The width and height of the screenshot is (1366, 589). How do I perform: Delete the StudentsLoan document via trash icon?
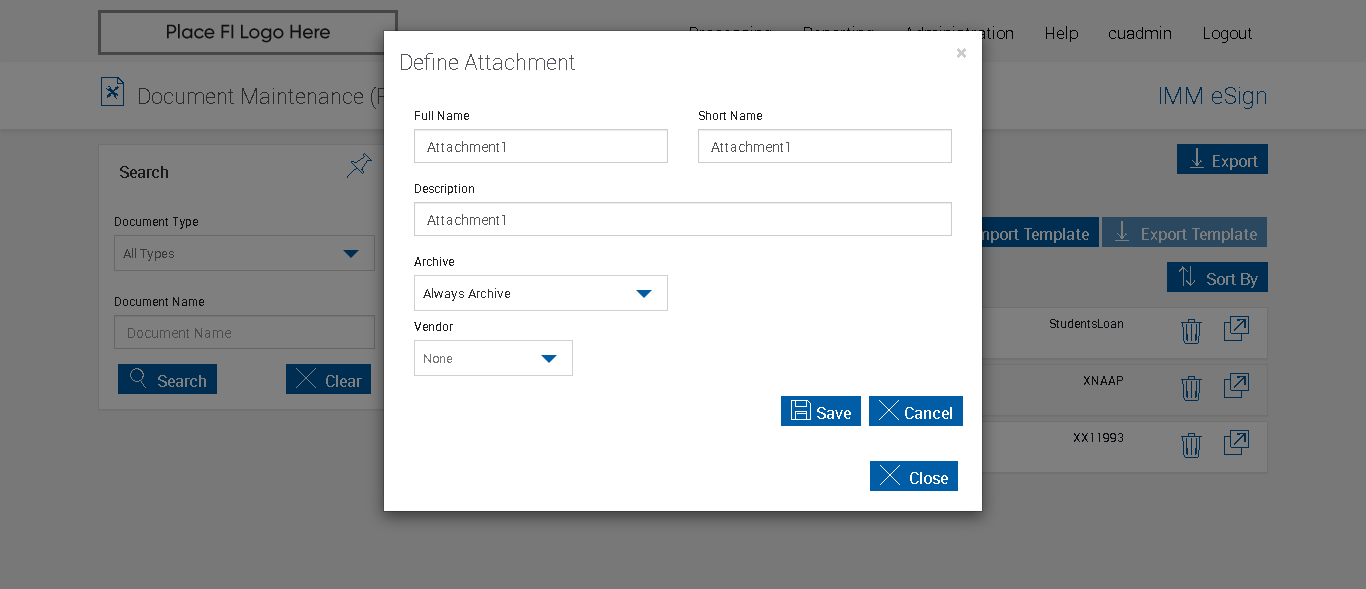[1190, 331]
